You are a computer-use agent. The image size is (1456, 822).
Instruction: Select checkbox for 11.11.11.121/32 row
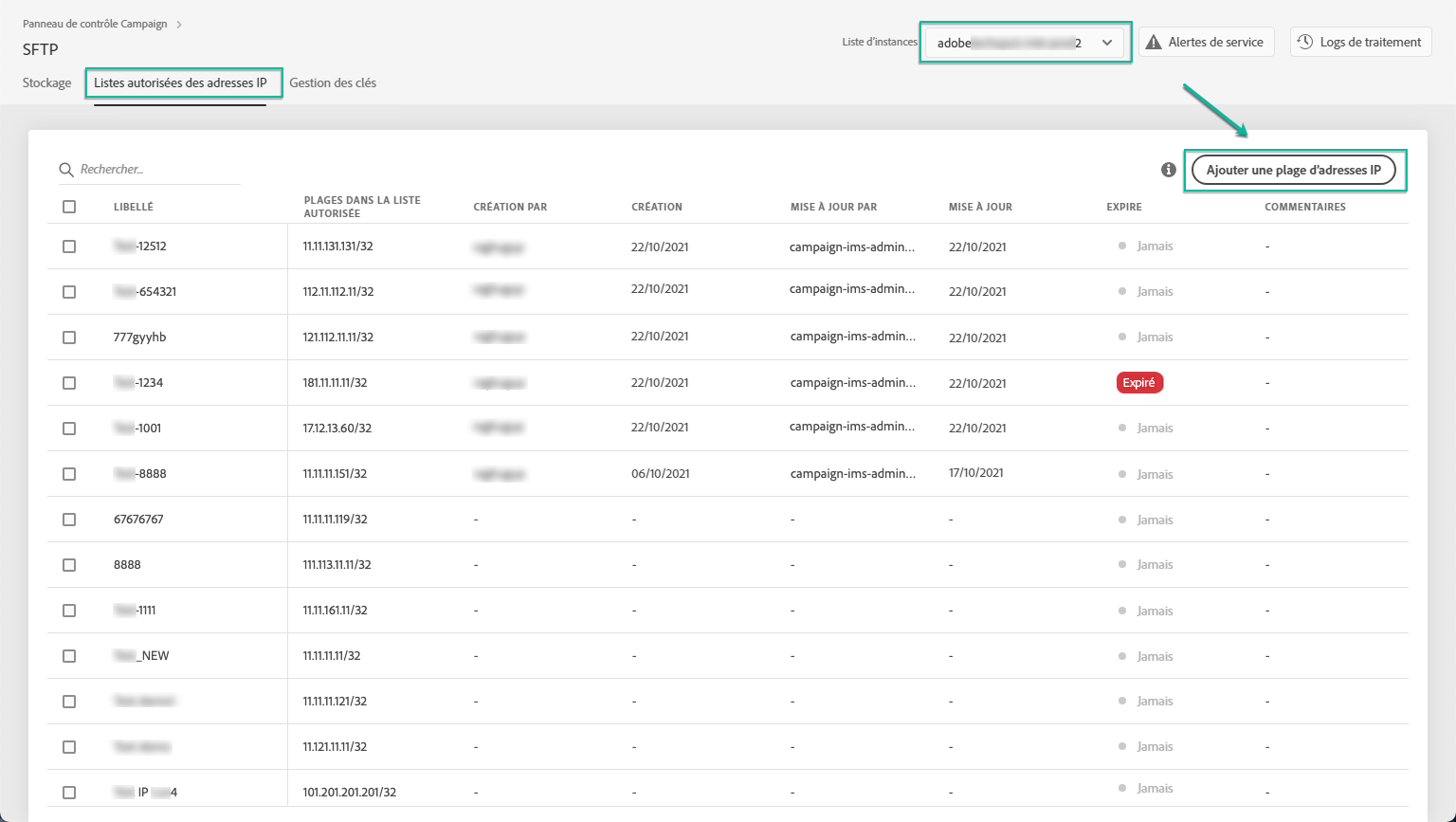click(69, 702)
